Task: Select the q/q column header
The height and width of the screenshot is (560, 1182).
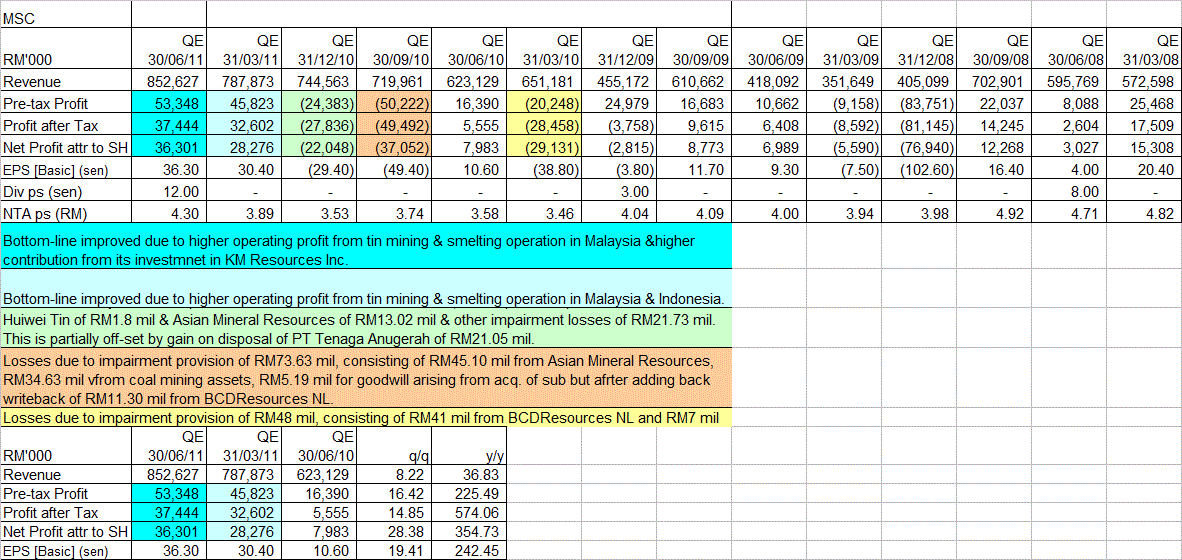Action: (393, 448)
